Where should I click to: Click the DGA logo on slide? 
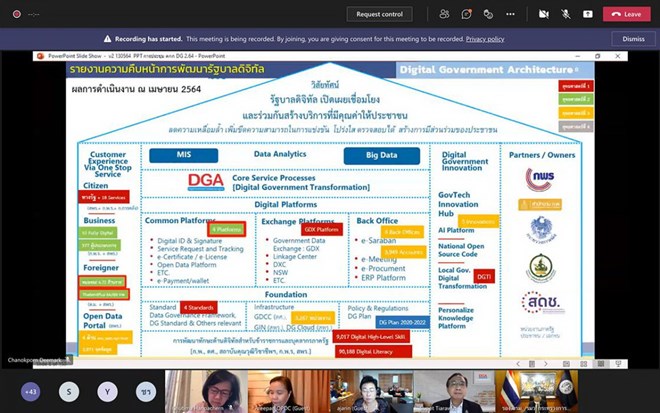pyautogui.click(x=205, y=182)
